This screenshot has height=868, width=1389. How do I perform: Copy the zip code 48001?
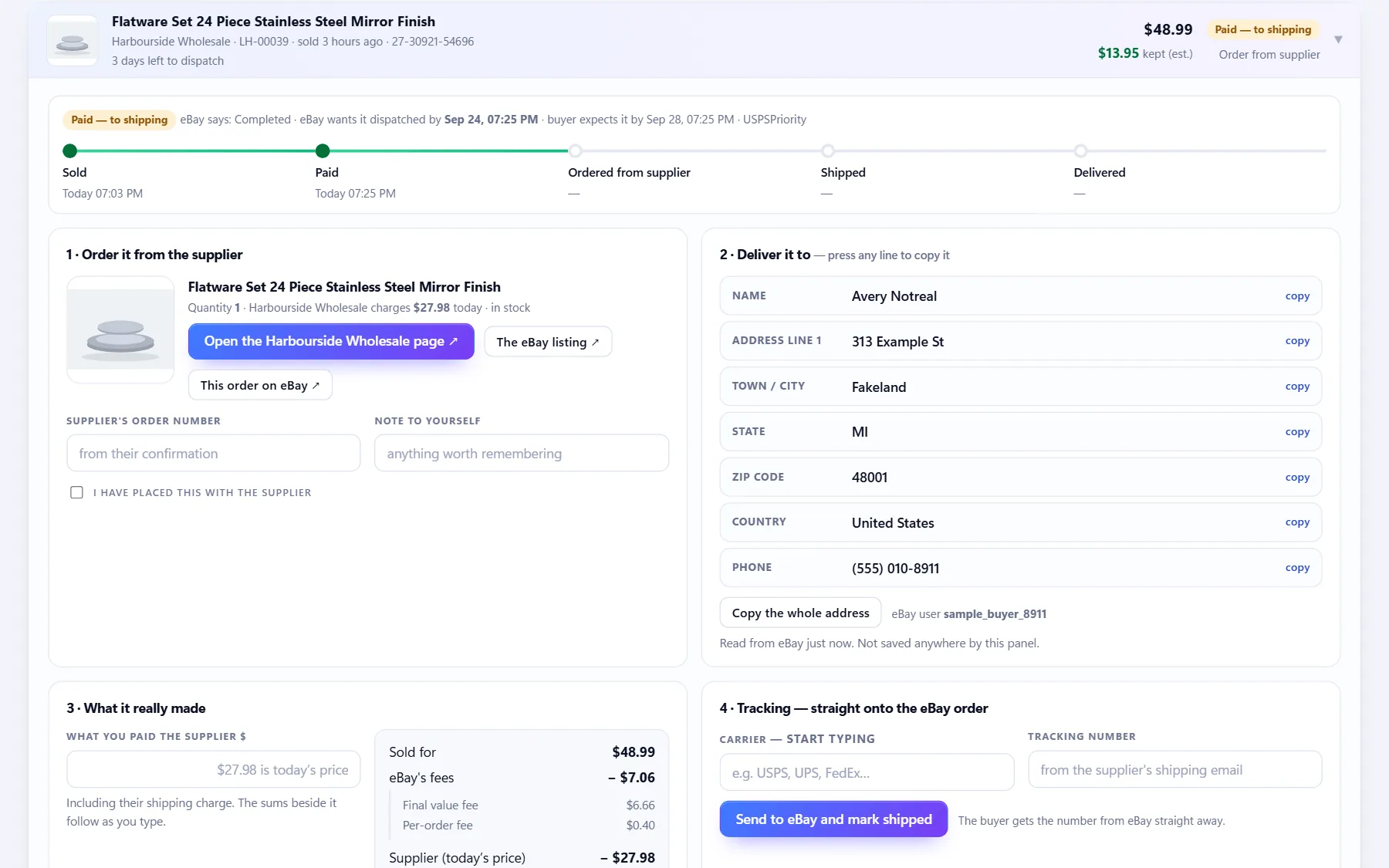coord(1297,478)
